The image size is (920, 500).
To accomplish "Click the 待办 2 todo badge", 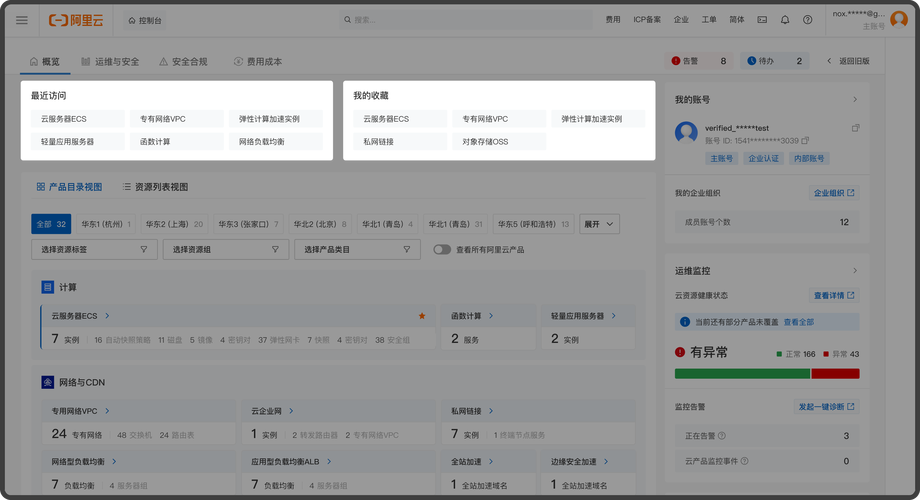I will [774, 61].
